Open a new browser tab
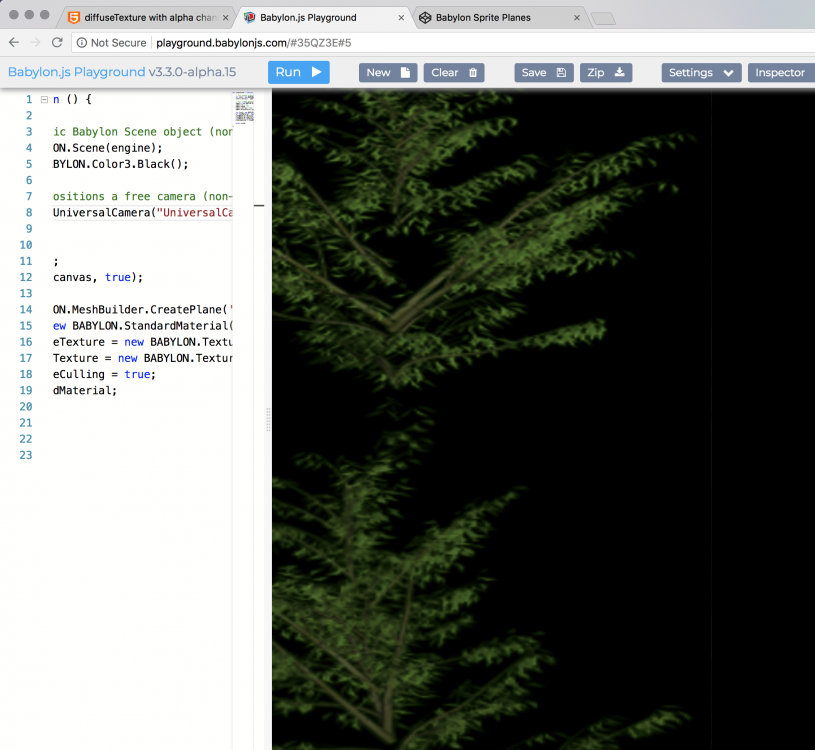 pyautogui.click(x=603, y=19)
